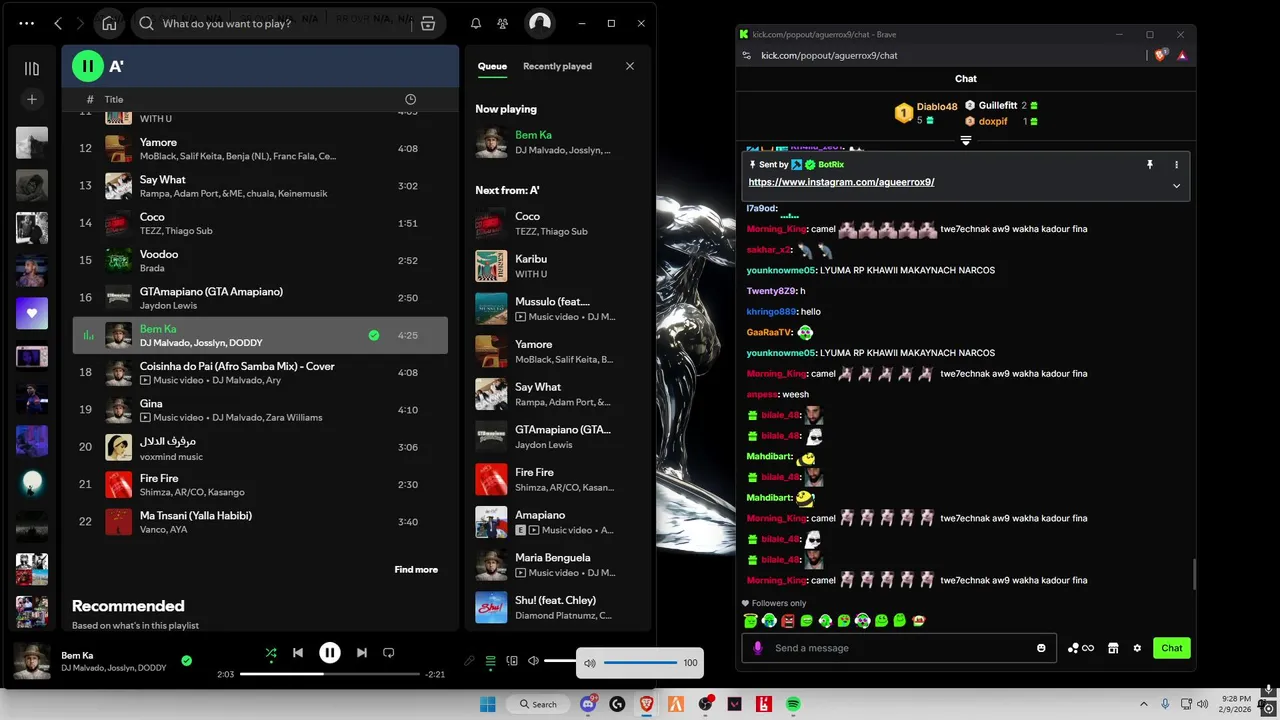Click album art in bottom player

32,661
